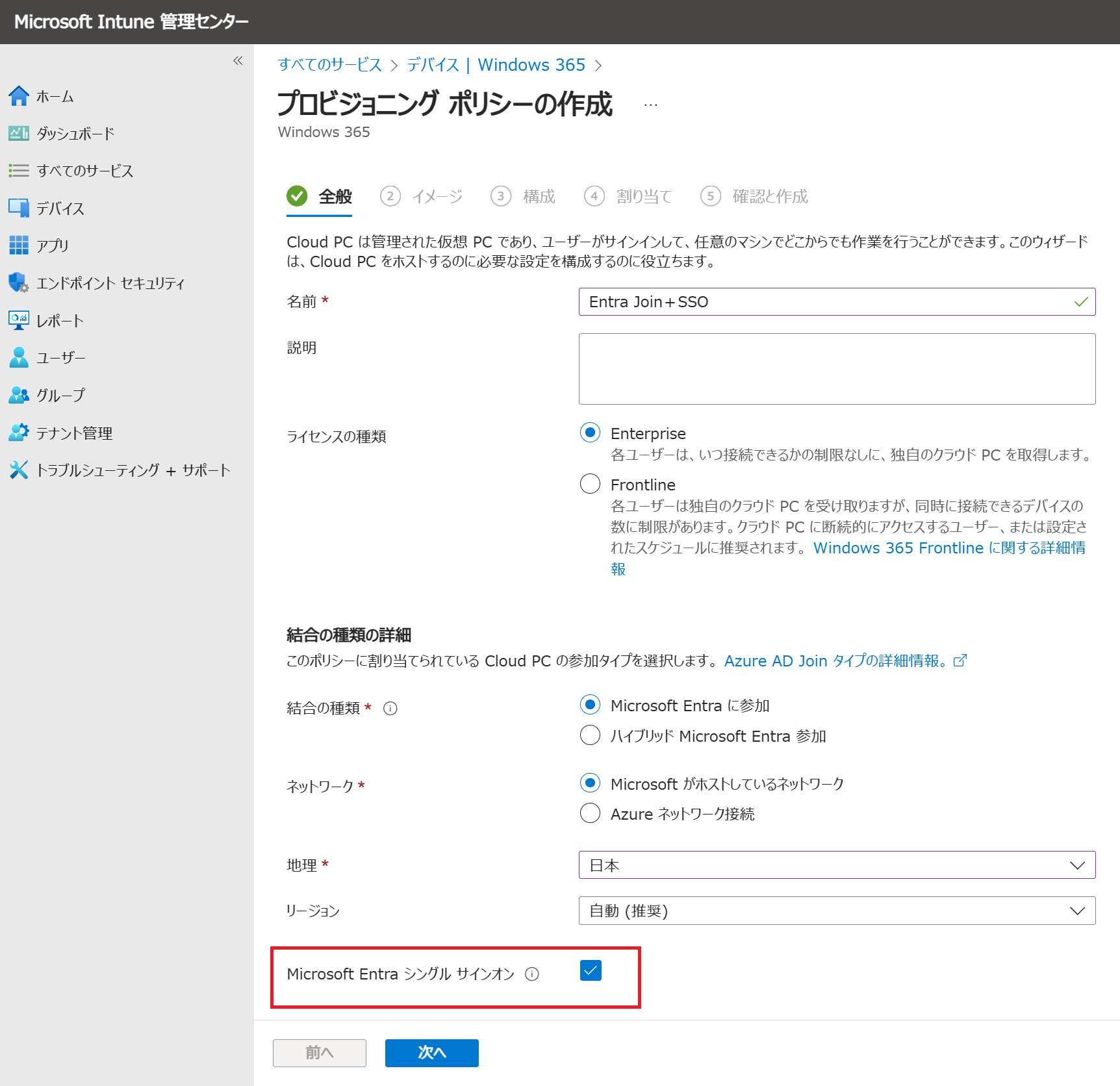1120x1086 pixels.
Task: Click the 前へ button
Action: (x=320, y=1053)
